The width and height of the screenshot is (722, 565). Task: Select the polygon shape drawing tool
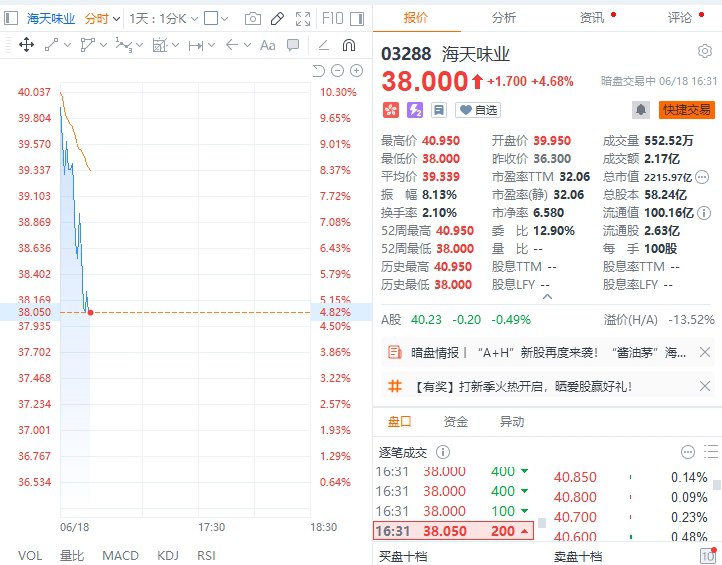pyautogui.click(x=87, y=45)
